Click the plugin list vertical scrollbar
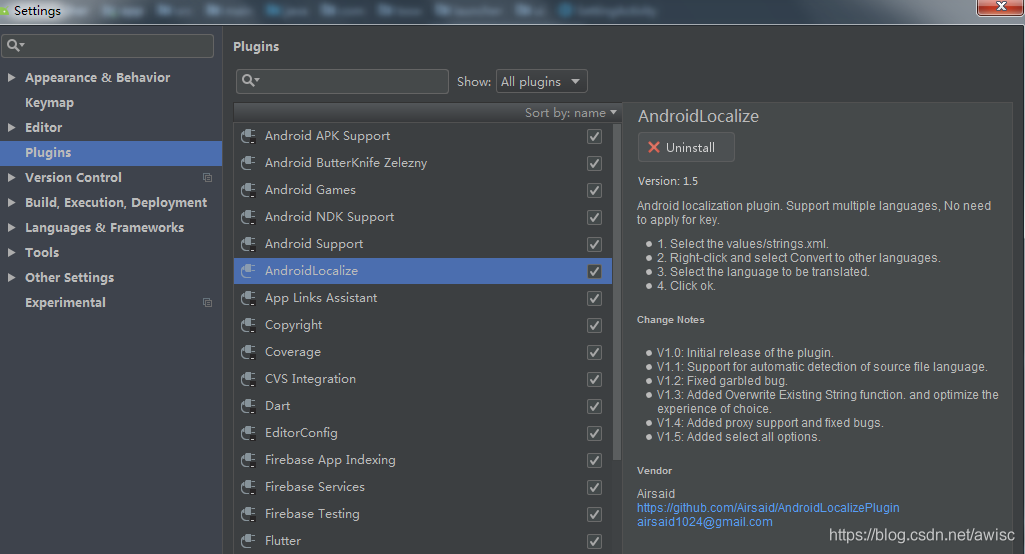1025x554 pixels. 617,292
